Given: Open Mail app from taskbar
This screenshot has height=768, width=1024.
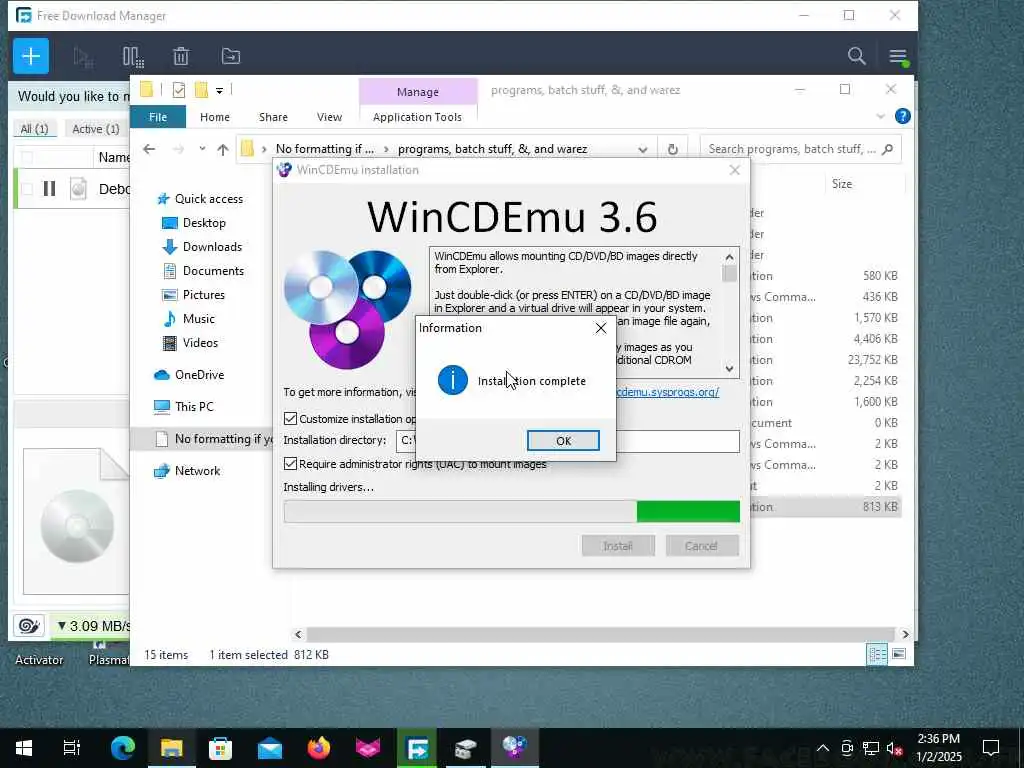Looking at the screenshot, I should pyautogui.click(x=270, y=748).
